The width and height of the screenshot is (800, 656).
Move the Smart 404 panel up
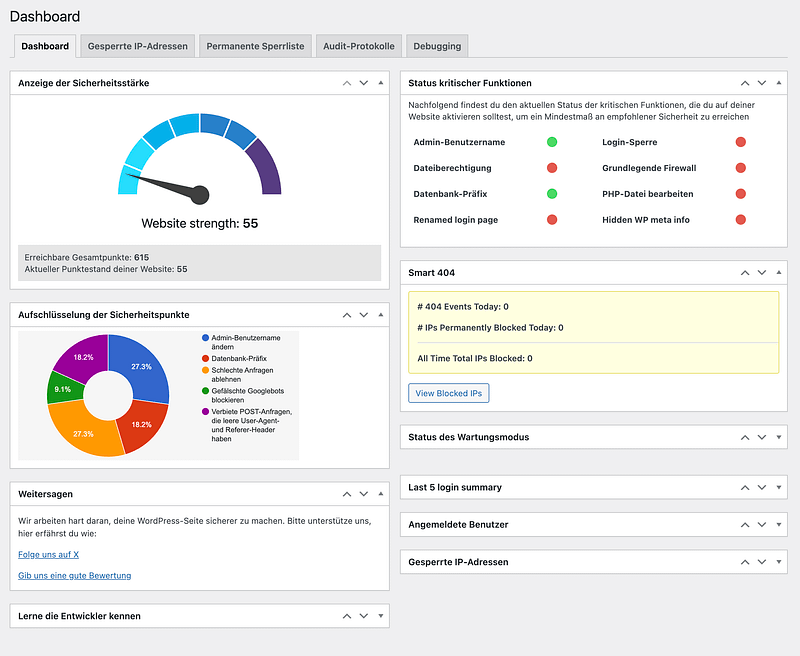click(745, 272)
